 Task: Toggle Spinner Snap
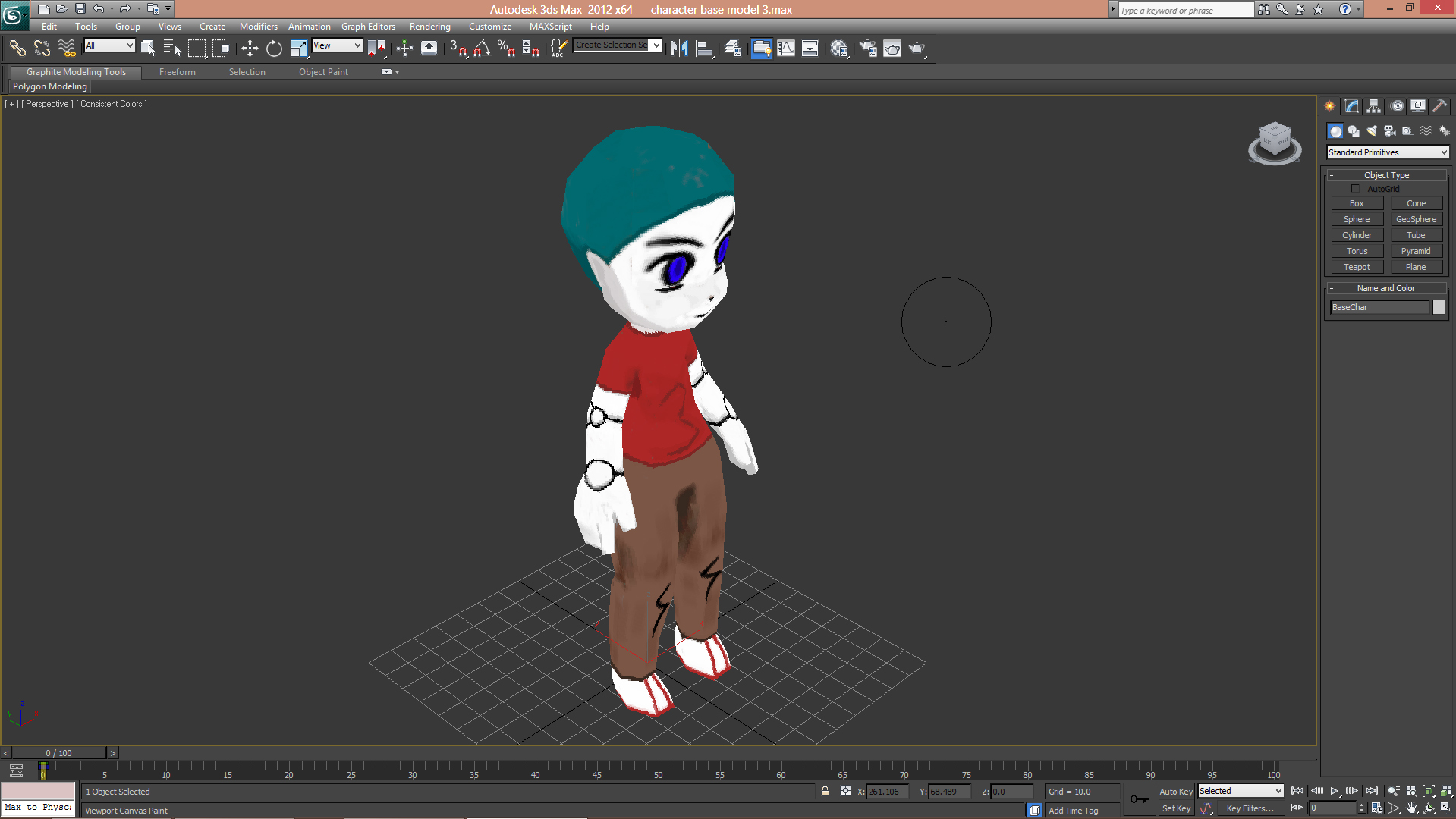[x=531, y=49]
